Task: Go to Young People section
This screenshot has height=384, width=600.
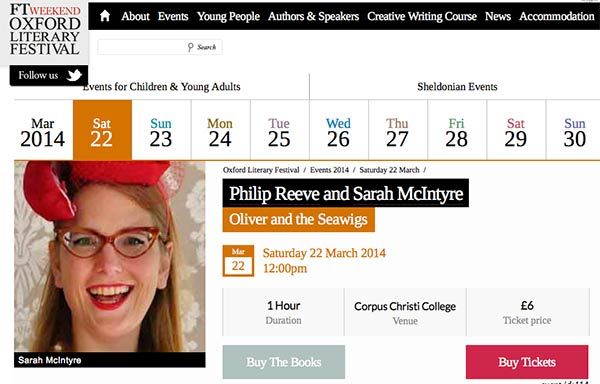Action: pyautogui.click(x=228, y=16)
